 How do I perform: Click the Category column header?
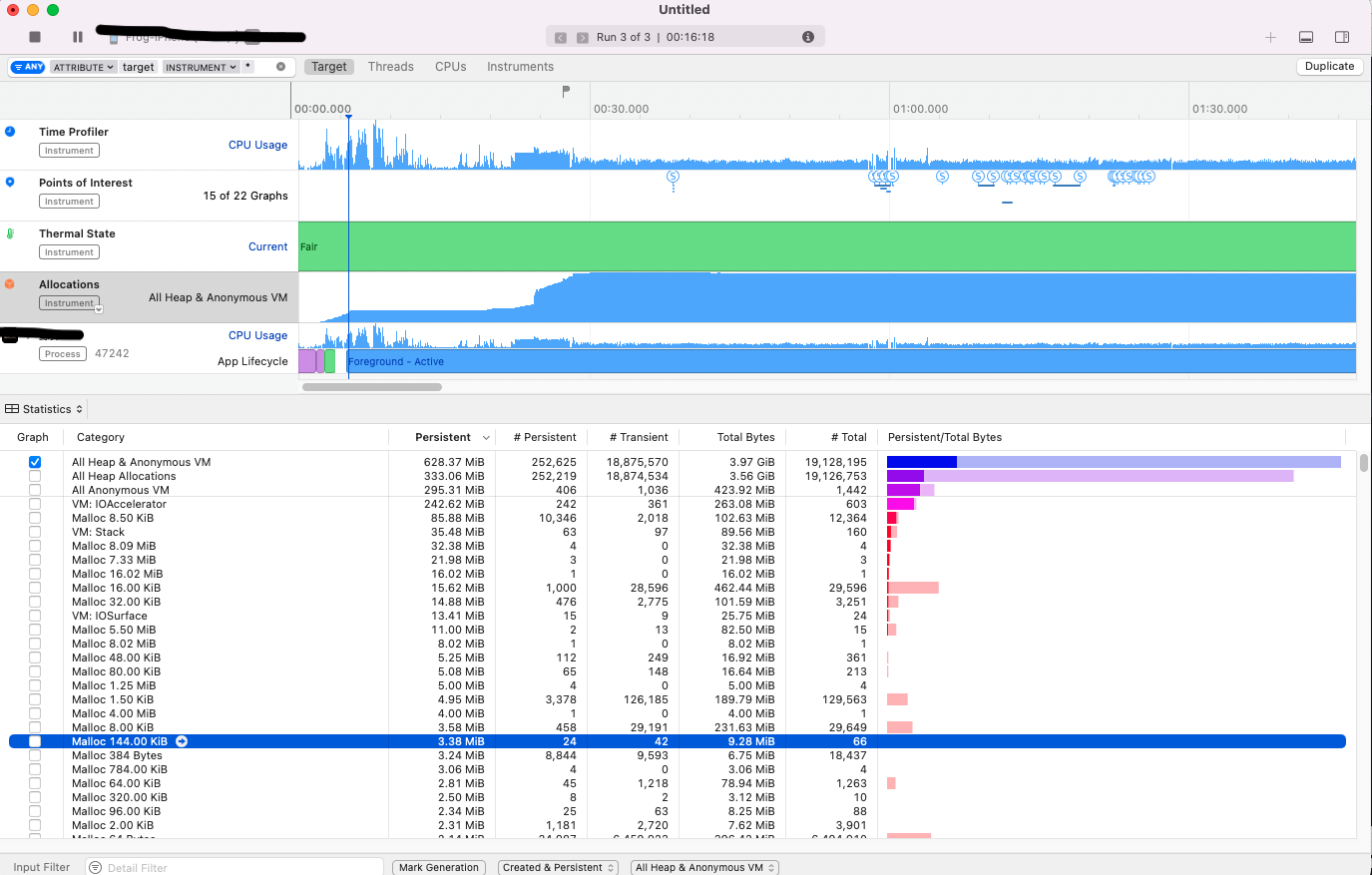pos(101,437)
